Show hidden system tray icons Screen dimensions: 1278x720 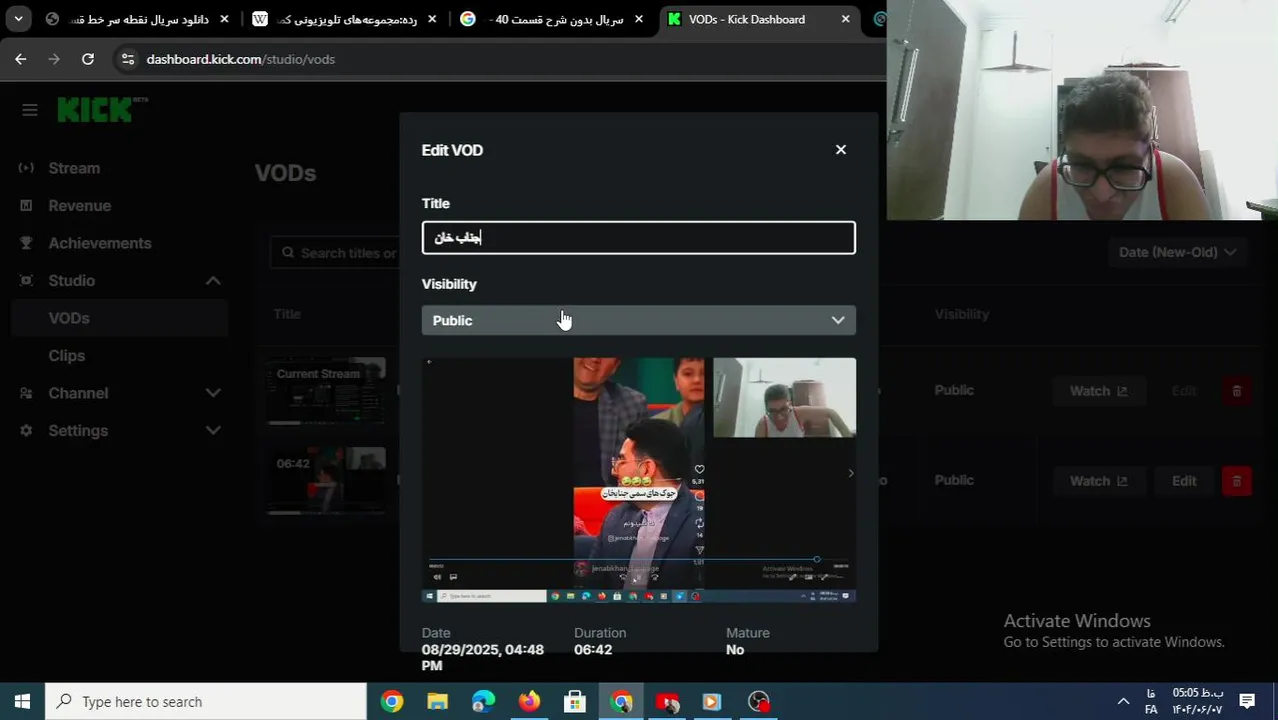(x=1123, y=701)
